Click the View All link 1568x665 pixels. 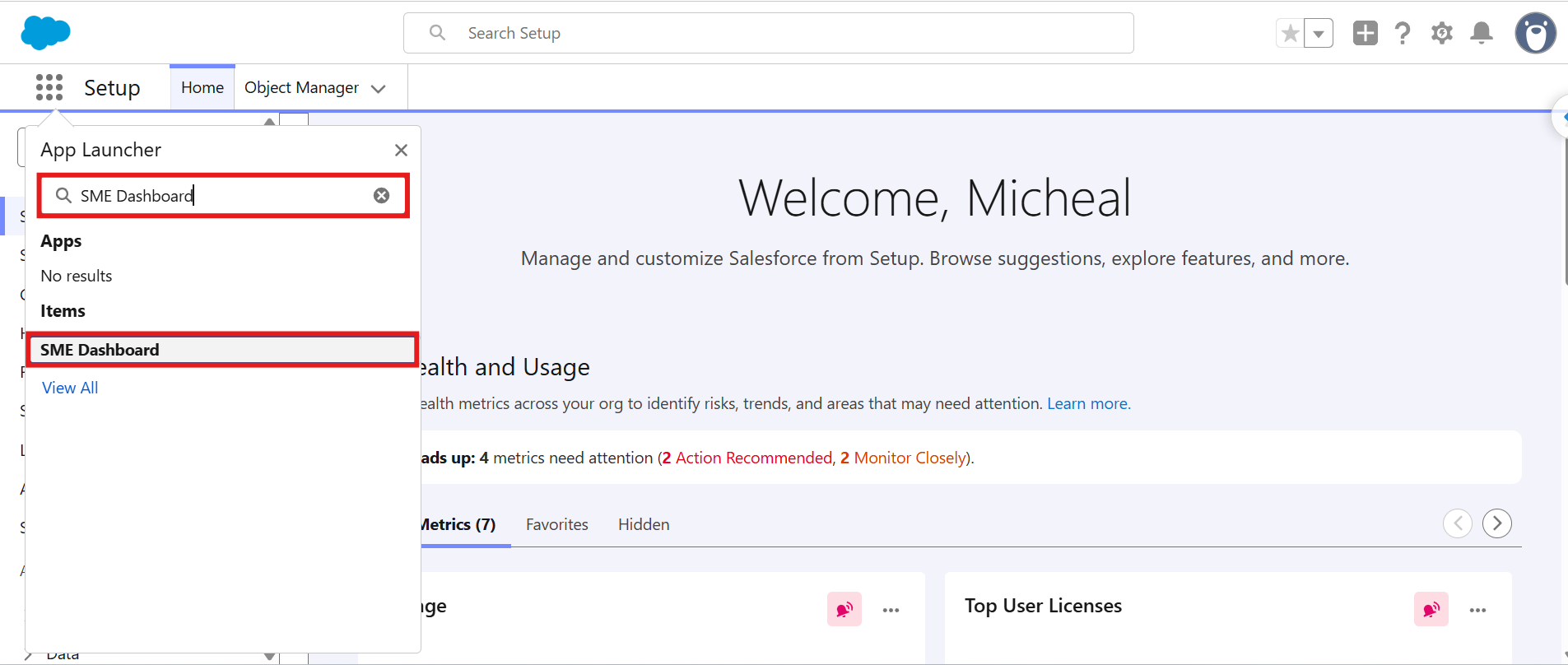pyautogui.click(x=70, y=388)
